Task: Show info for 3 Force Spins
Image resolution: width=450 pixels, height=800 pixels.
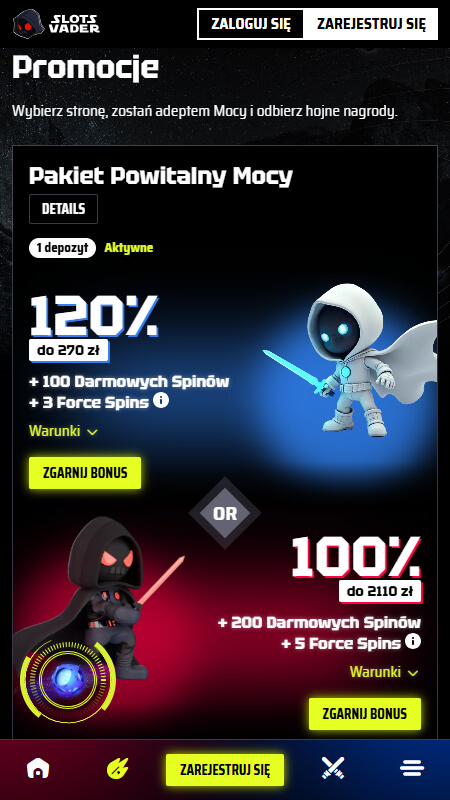Action: click(x=161, y=401)
